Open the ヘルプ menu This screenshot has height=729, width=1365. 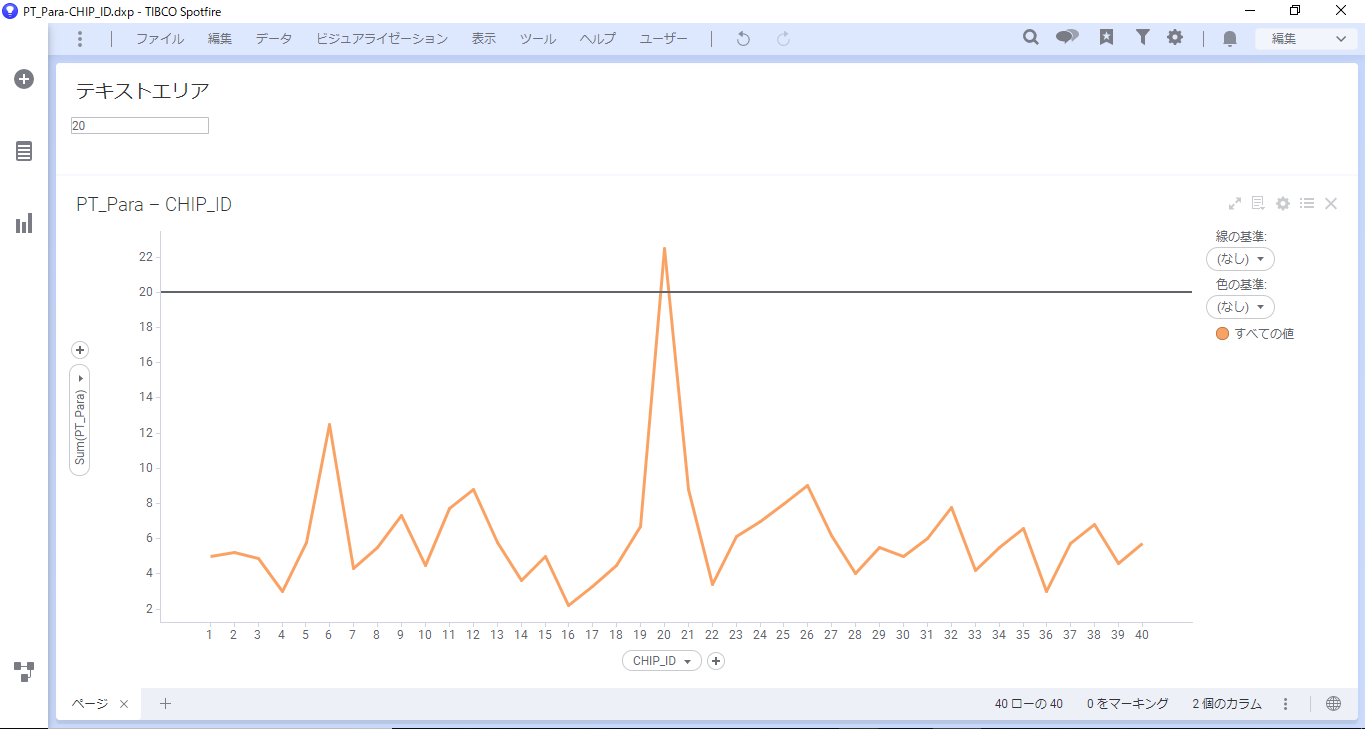tap(598, 39)
